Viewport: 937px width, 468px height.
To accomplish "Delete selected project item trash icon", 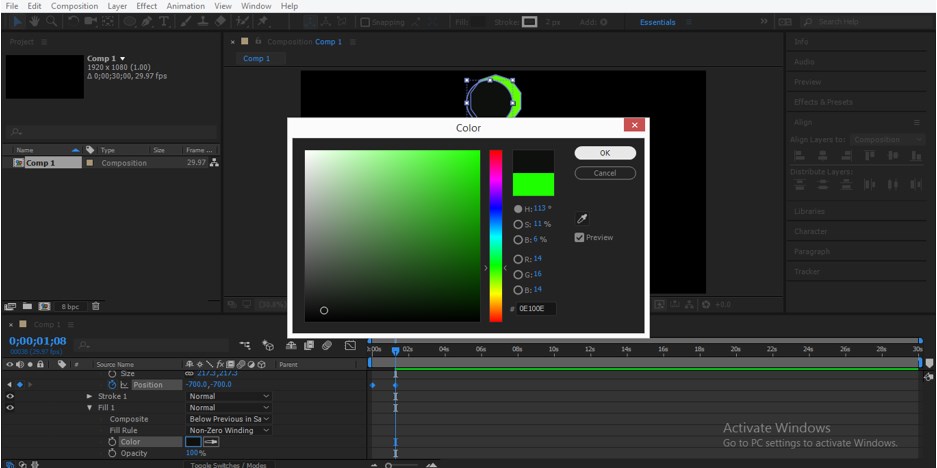I will pyautogui.click(x=96, y=306).
